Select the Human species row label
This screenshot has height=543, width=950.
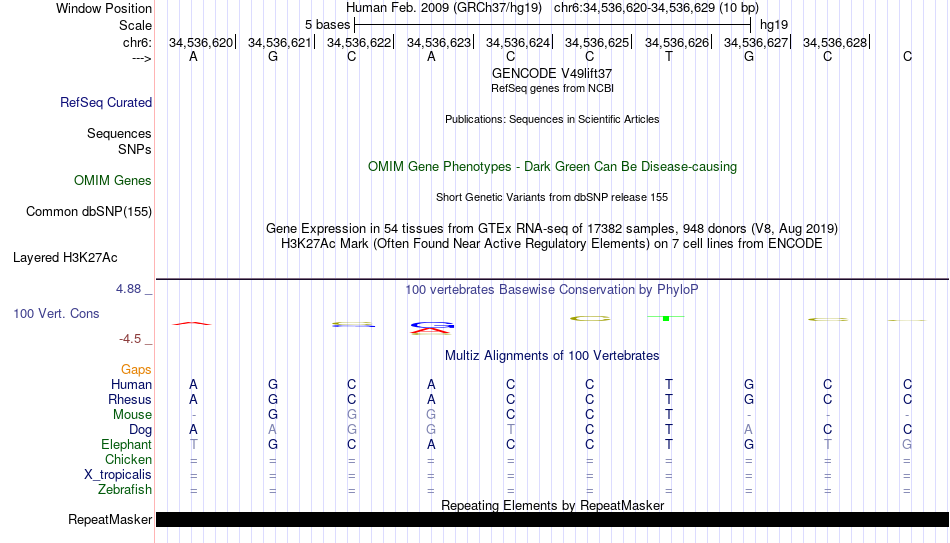(131, 384)
